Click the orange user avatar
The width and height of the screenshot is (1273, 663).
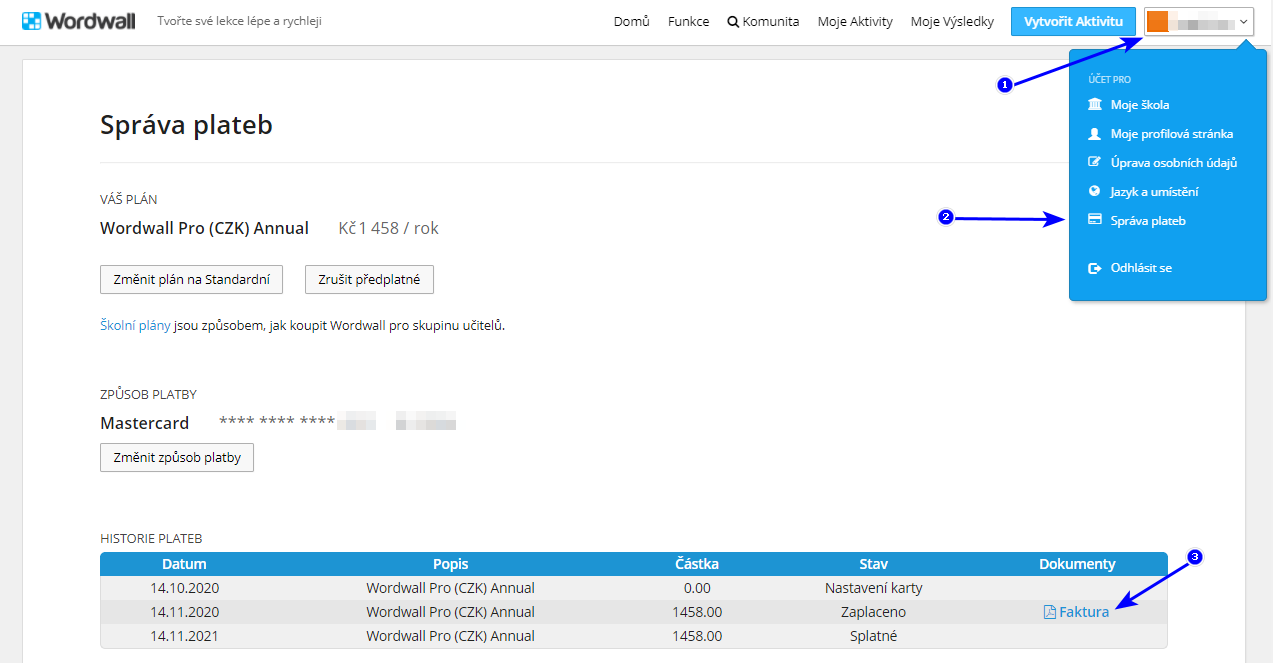[1157, 21]
